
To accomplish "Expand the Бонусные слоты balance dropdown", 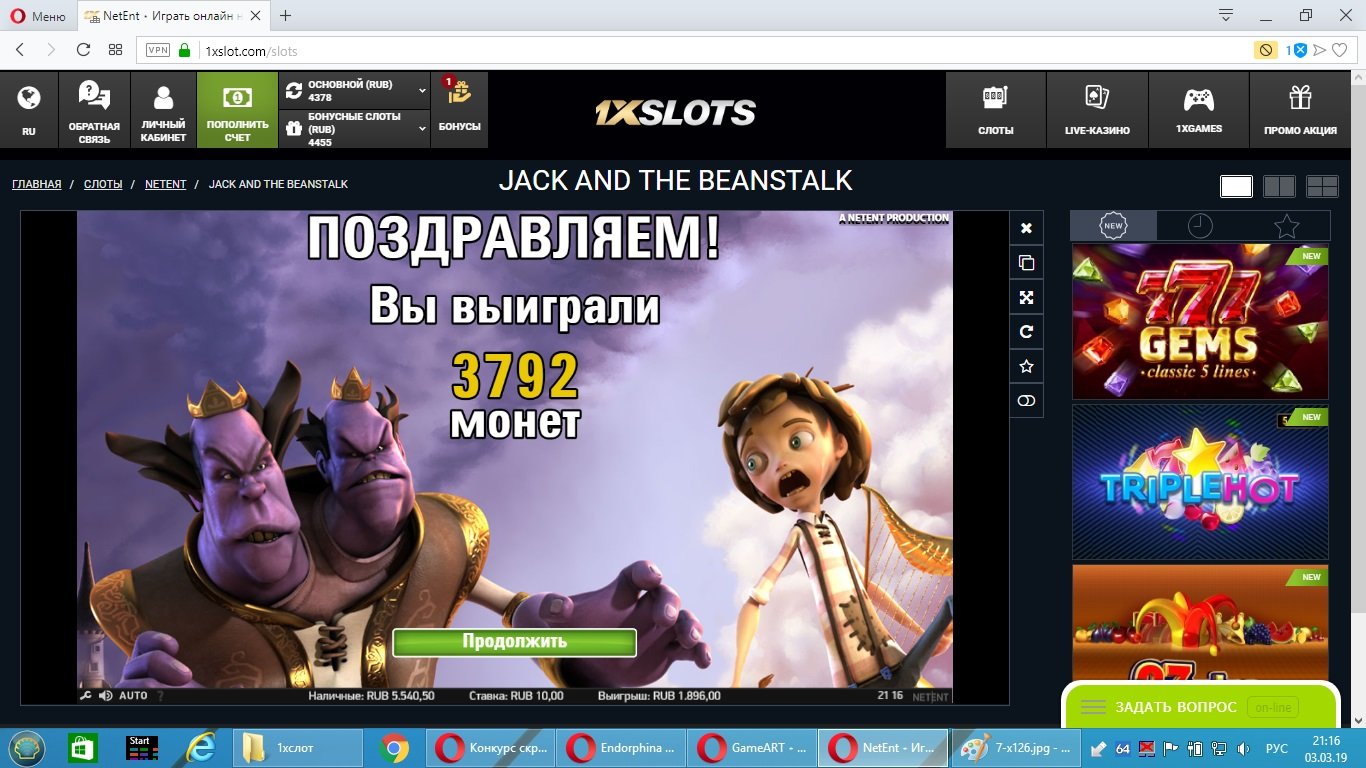I will tap(422, 129).
